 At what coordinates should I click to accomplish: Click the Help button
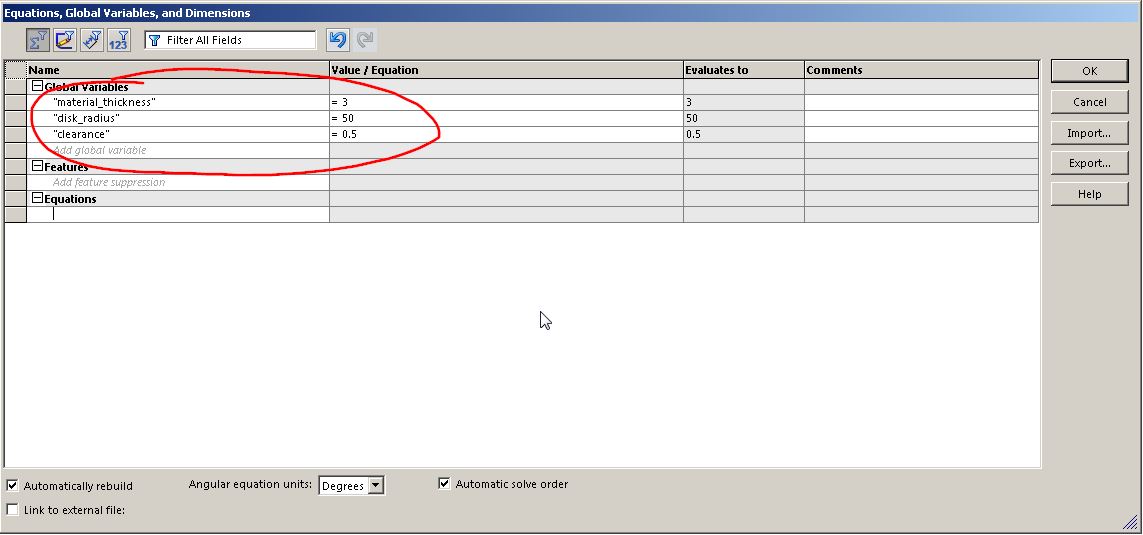(x=1089, y=194)
